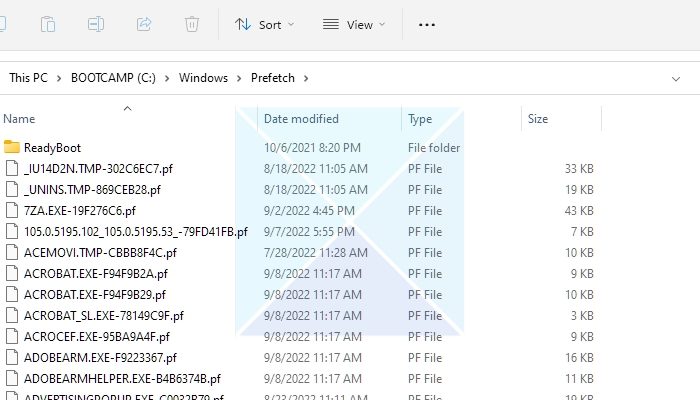Open the View dropdown menu
700x400 pixels.
353,25
